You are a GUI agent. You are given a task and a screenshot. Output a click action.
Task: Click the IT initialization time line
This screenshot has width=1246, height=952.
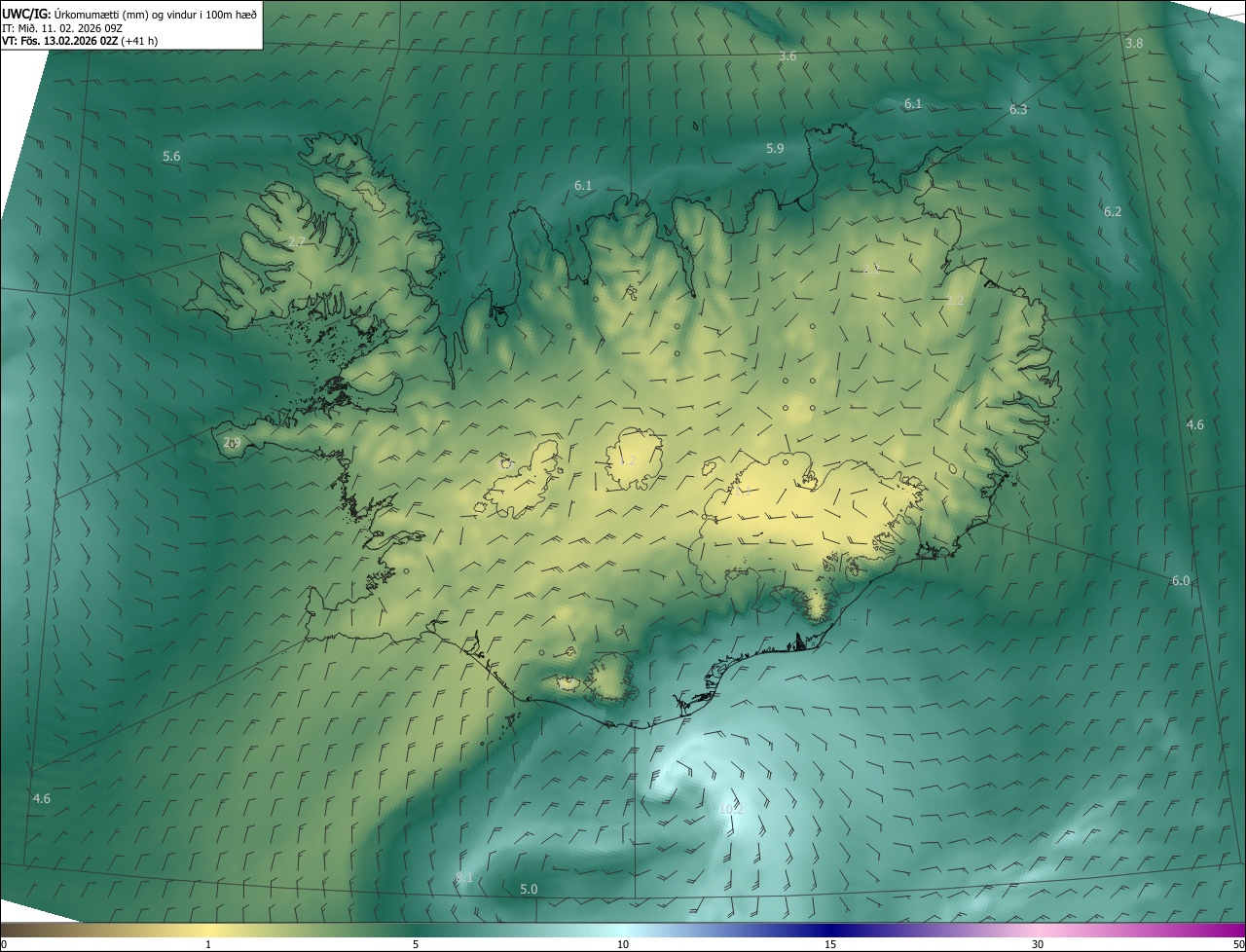[62, 28]
